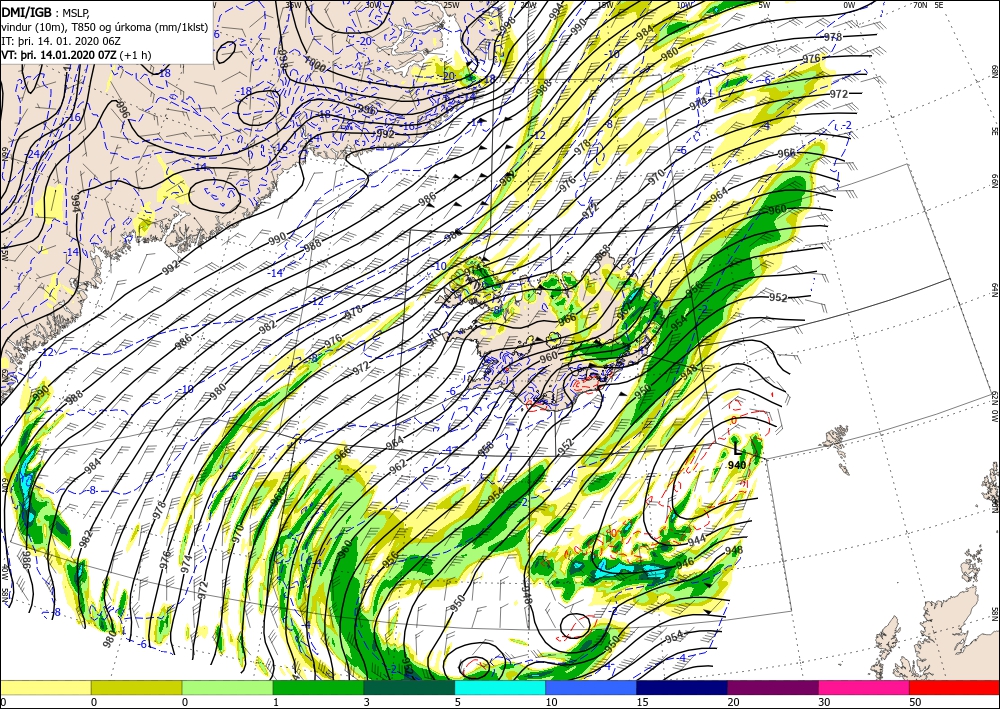Viewport: 1000px width, 709px height.
Task: Click the 20W longitude label
Action: (527, 4)
